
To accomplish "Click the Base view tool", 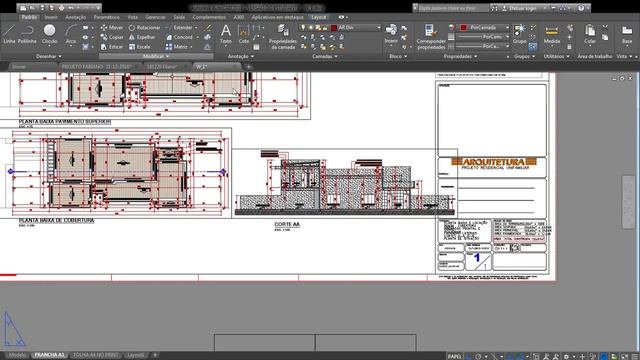I will click(x=627, y=33).
